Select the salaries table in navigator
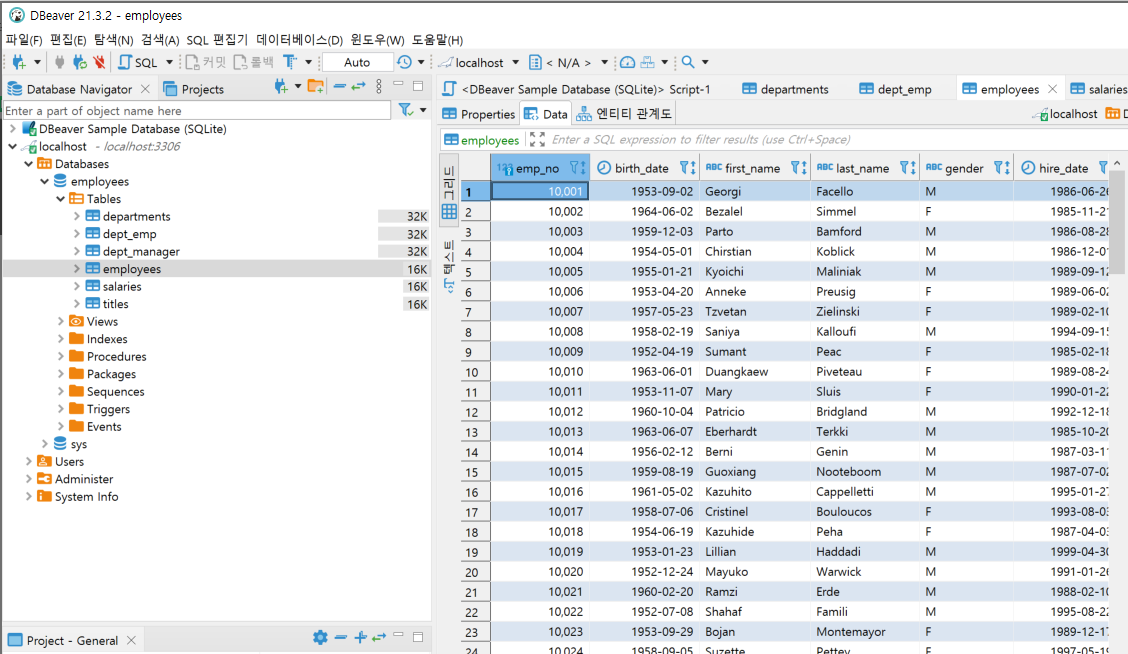 [122, 286]
